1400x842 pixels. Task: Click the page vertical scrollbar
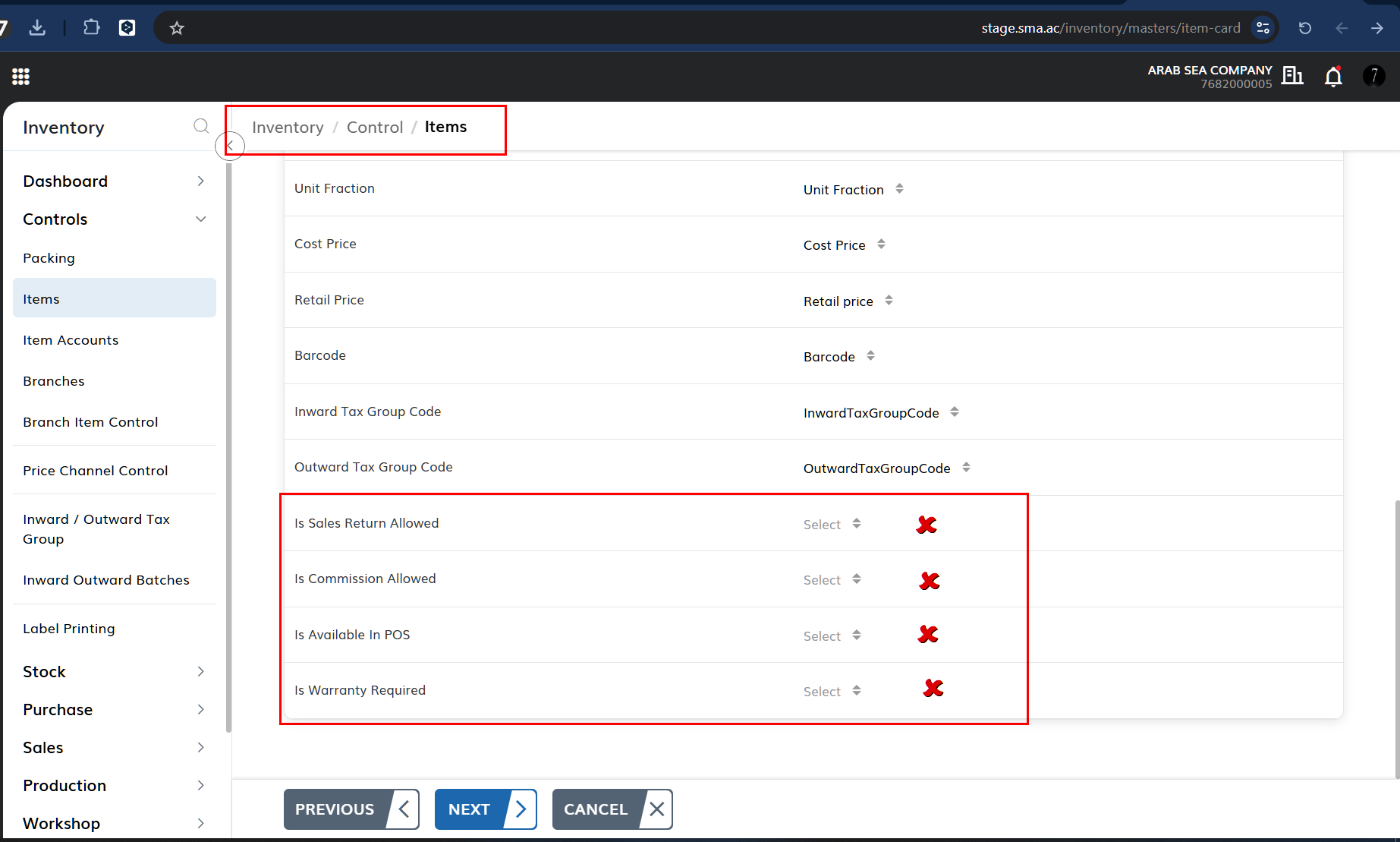tap(1396, 639)
